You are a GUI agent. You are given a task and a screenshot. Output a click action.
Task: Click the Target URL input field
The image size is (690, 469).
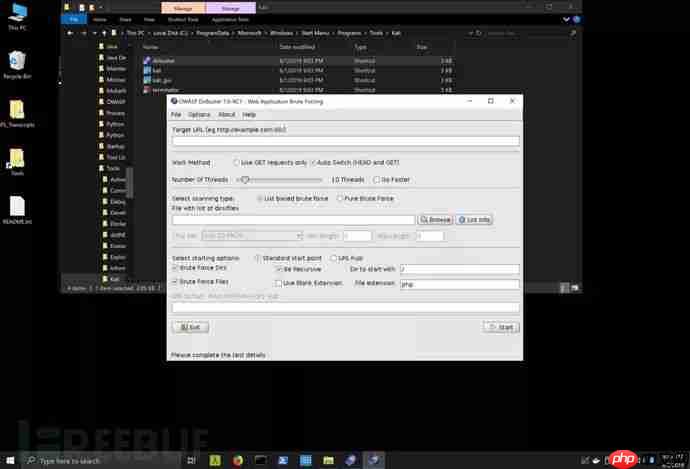click(345, 141)
